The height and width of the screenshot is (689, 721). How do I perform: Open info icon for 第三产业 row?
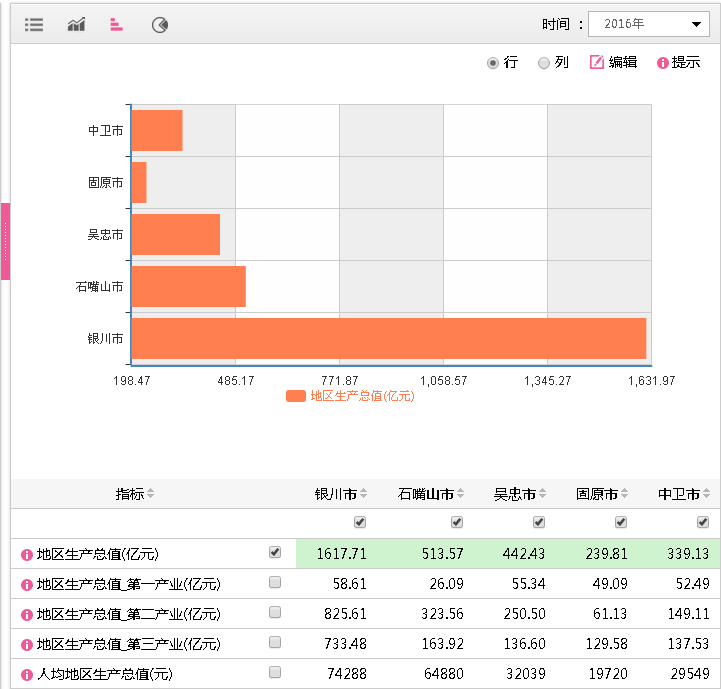tap(27, 645)
